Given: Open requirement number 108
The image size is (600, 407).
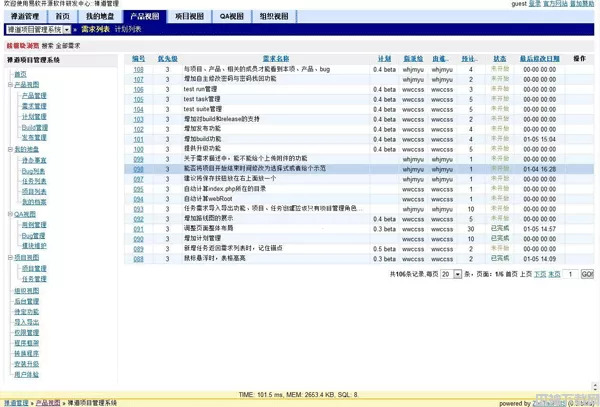Looking at the screenshot, I should [139, 69].
